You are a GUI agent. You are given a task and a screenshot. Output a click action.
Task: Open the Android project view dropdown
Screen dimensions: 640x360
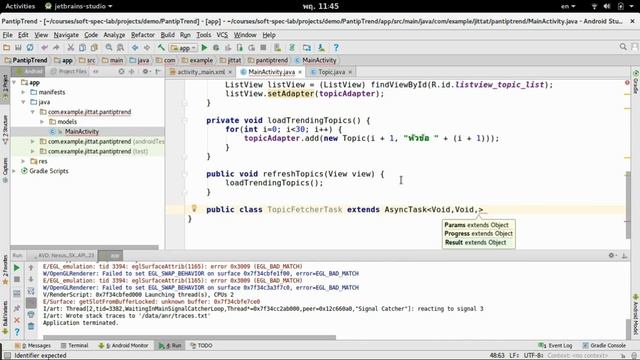coord(28,71)
